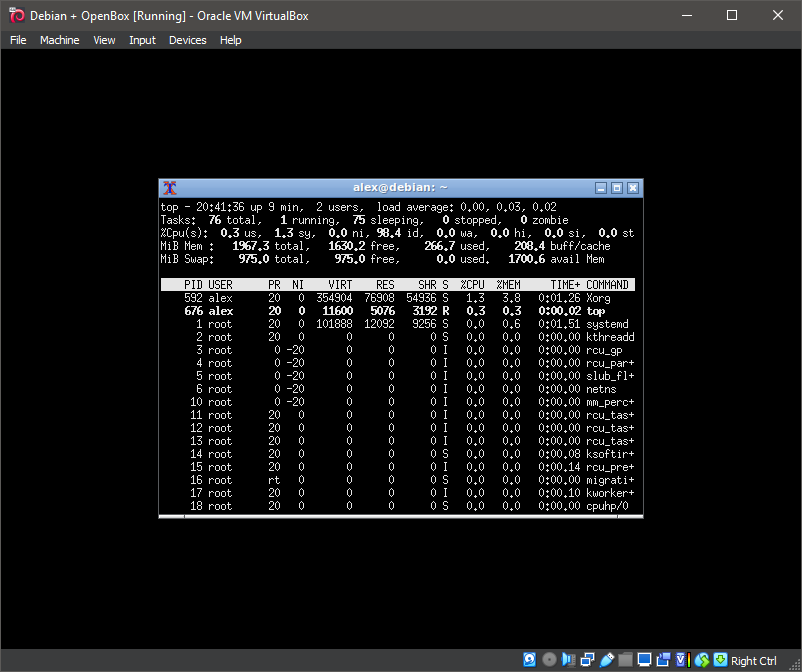
Task: Click the USB devices status icon
Action: (x=606, y=660)
